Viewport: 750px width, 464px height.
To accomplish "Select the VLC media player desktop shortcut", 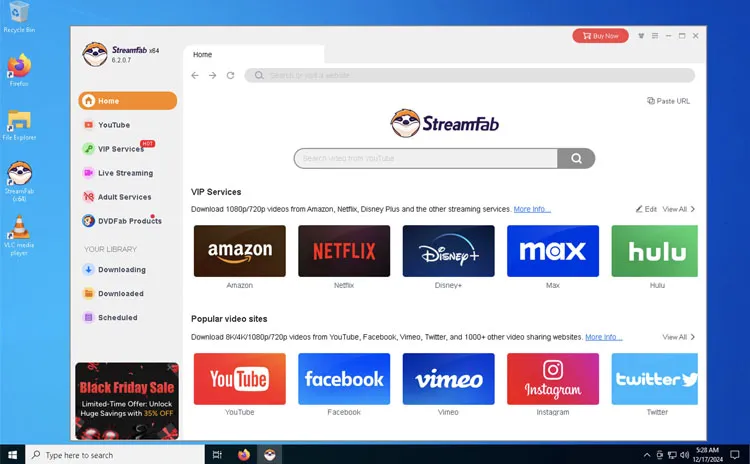I will (x=19, y=235).
